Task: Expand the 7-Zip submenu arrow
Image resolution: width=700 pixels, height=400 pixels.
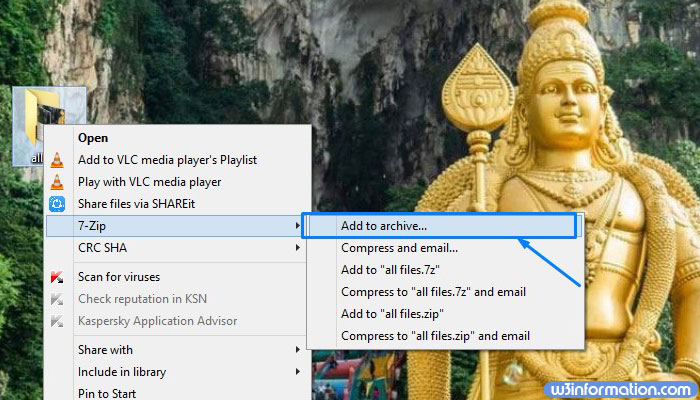Action: (x=297, y=226)
